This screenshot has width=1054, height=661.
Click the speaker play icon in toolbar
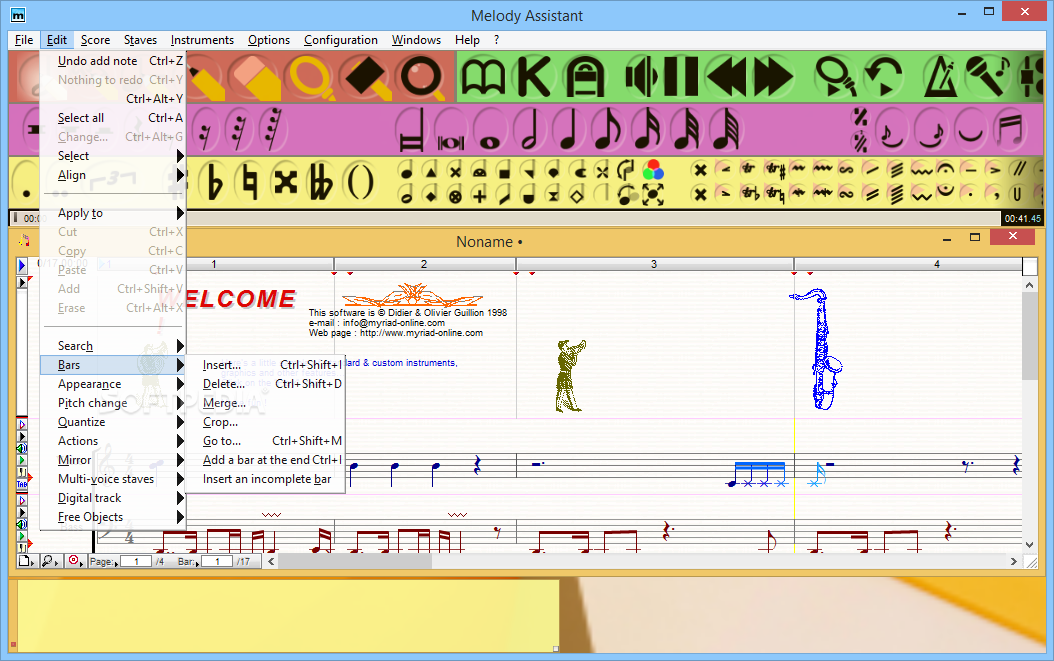[x=640, y=77]
